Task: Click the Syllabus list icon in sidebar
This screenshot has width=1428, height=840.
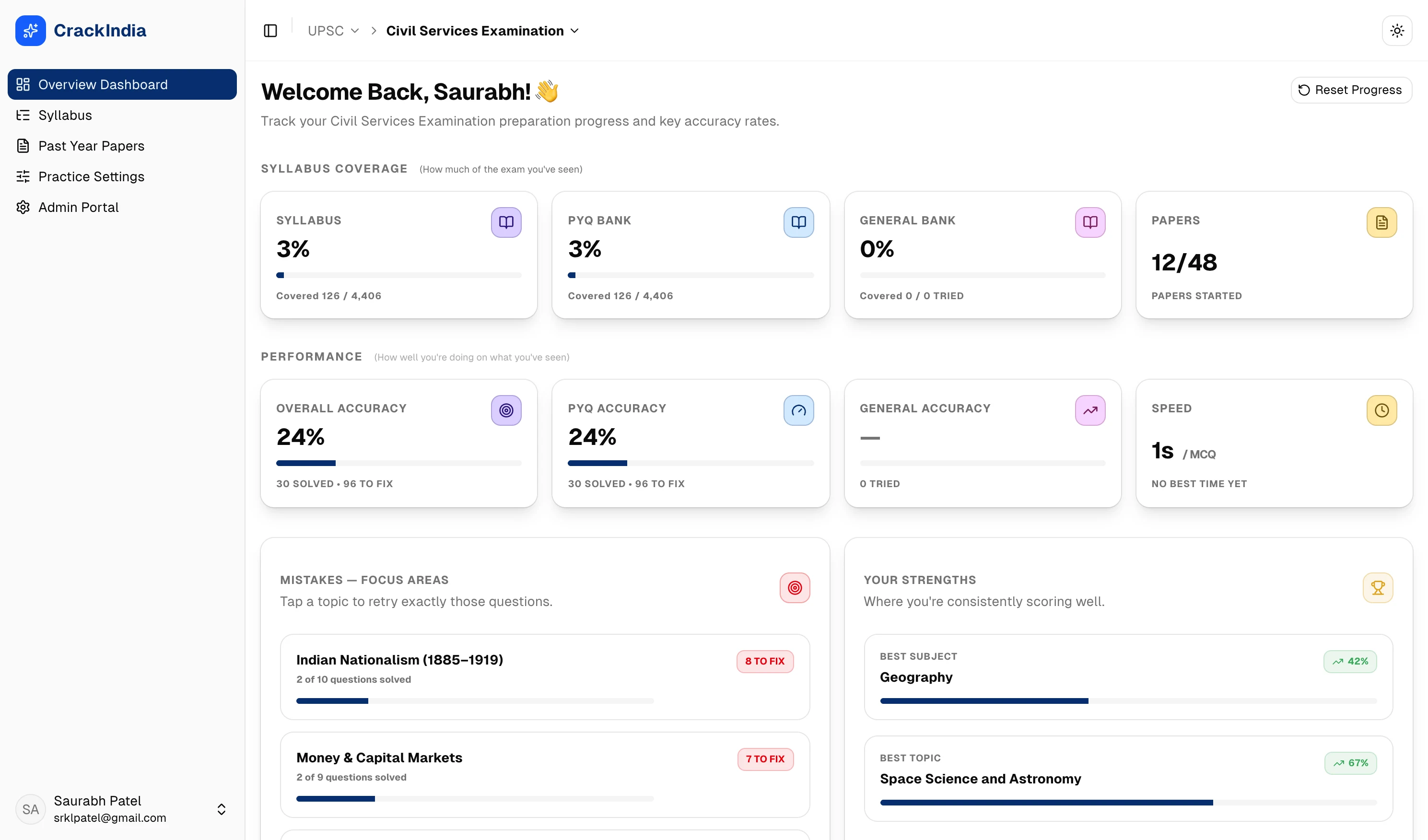Action: (23, 115)
